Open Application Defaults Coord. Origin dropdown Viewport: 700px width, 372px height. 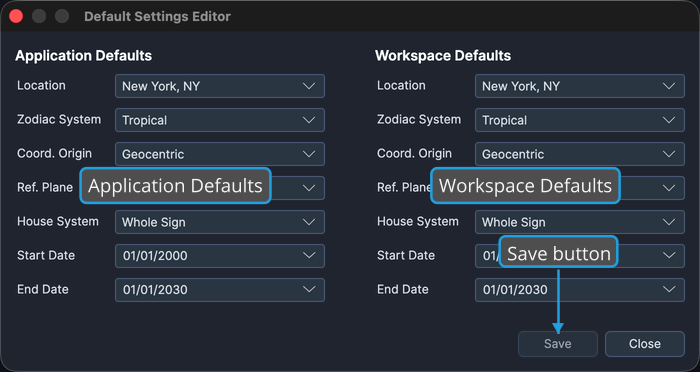pos(220,154)
